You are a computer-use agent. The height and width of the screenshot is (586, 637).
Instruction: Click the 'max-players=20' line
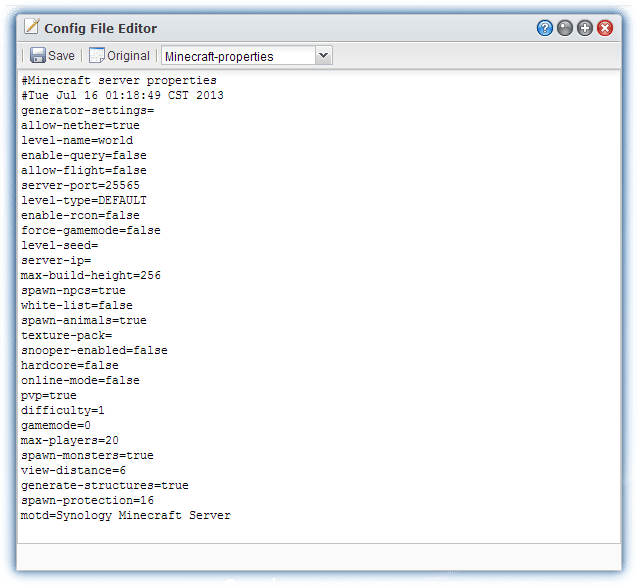pyautogui.click(x=70, y=441)
